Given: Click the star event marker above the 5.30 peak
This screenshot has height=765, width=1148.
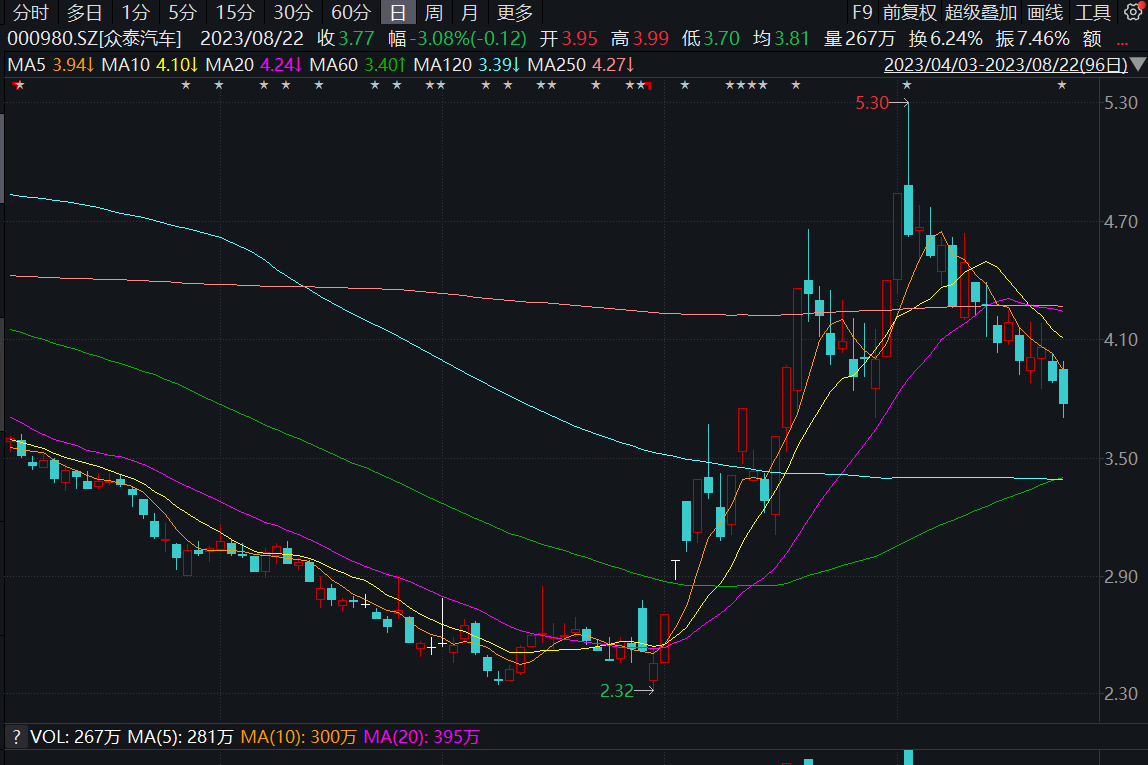Looking at the screenshot, I should 907,85.
